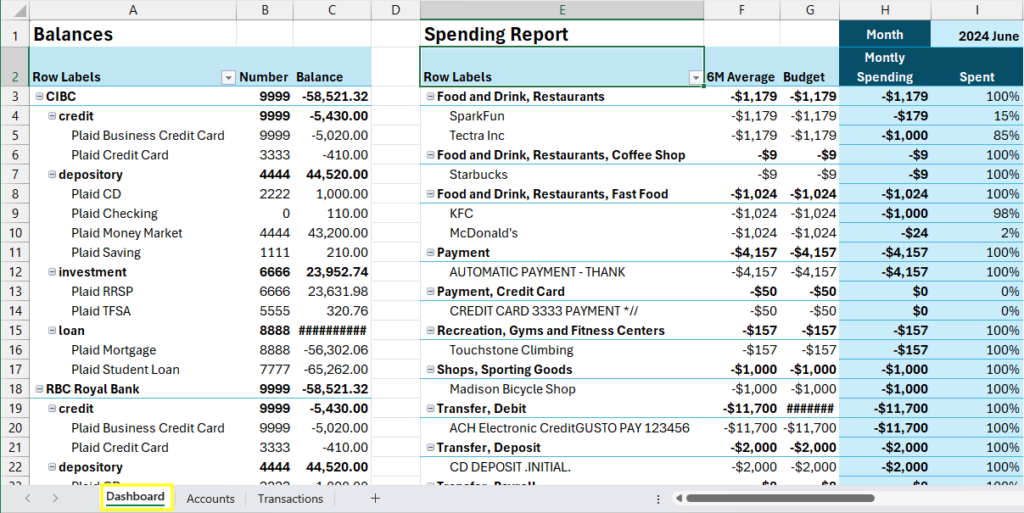Screen dimensions: 1024x513
Task: Add a new sheet with the plus button
Action: tap(375, 498)
